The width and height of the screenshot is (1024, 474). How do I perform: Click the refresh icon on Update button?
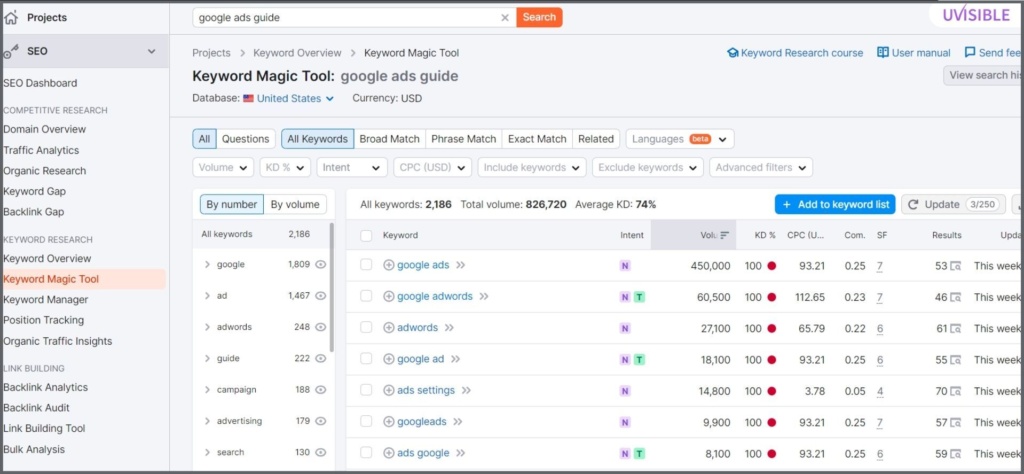(x=913, y=204)
